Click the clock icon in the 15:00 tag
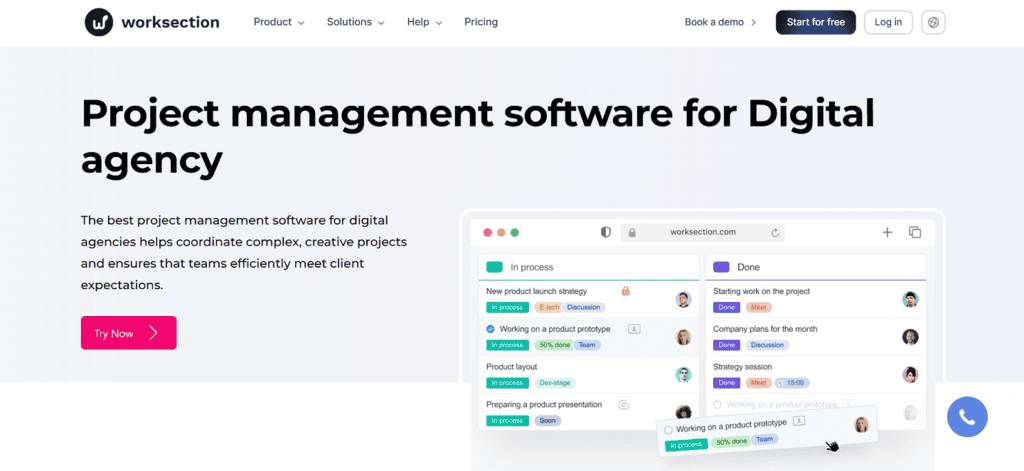1024x471 pixels. (779, 383)
